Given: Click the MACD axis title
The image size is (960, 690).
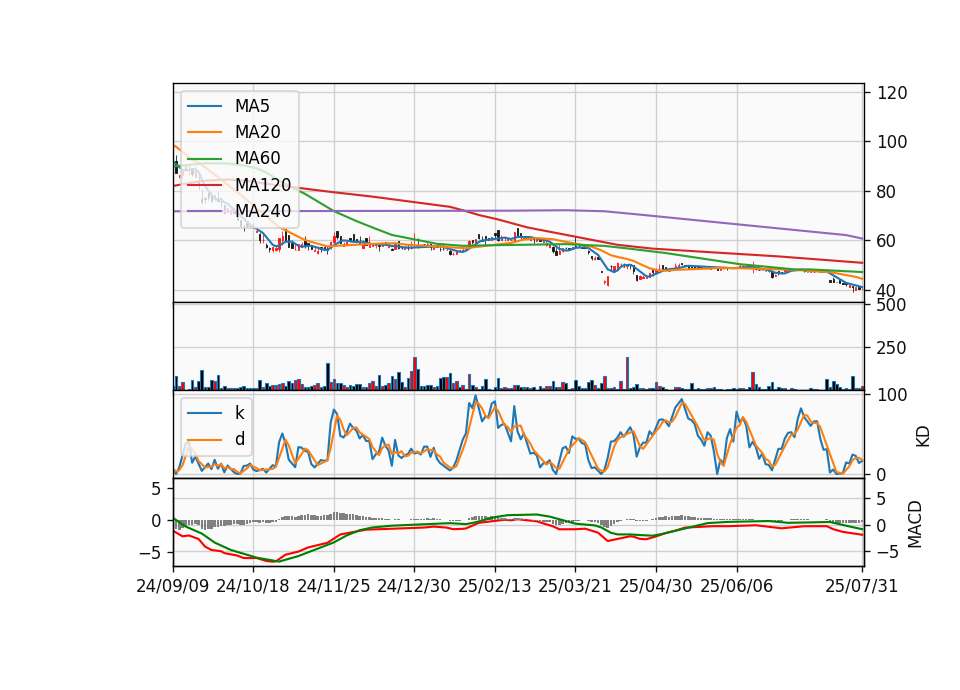Looking at the screenshot, I should point(915,524).
